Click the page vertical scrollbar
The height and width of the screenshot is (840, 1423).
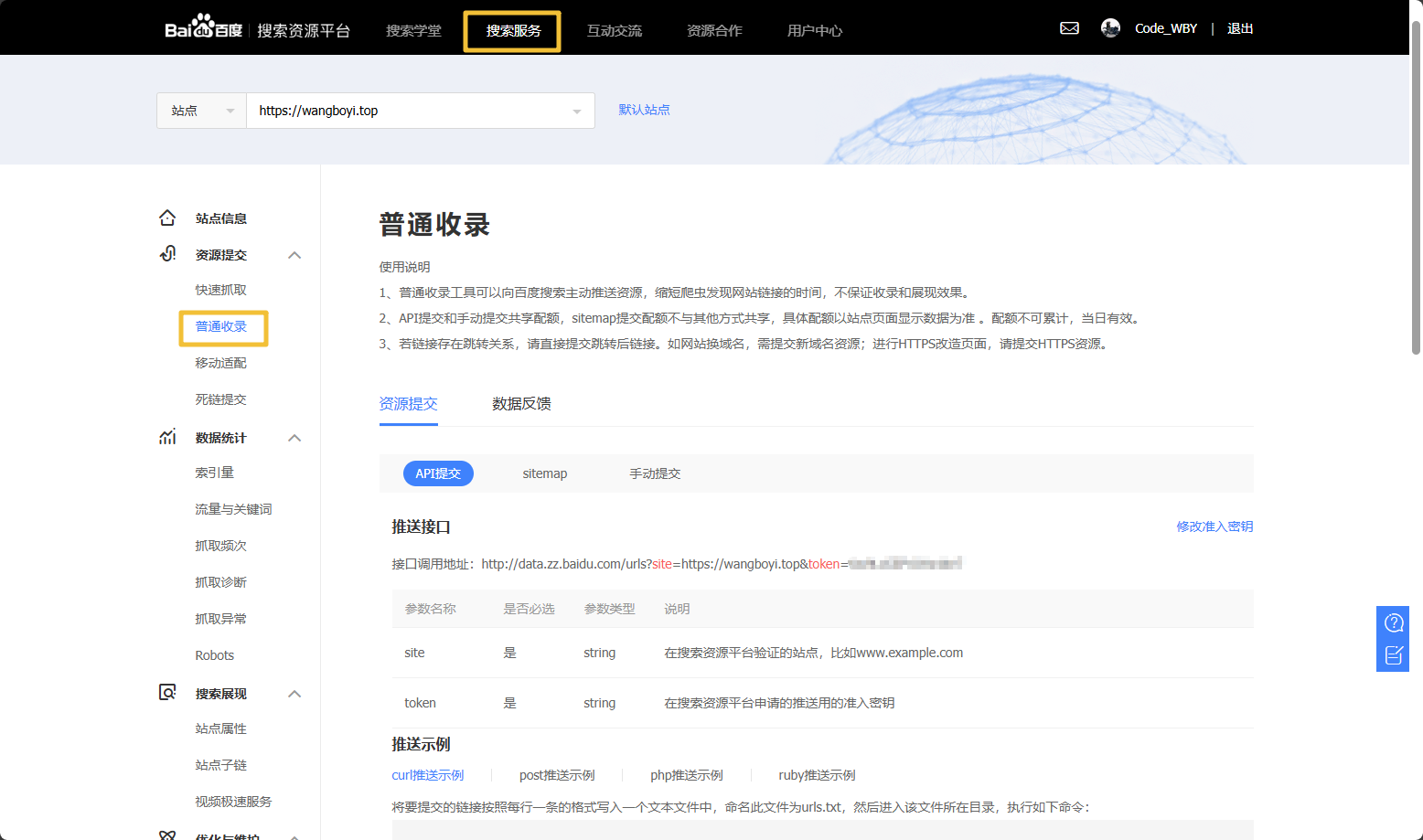(1416, 183)
